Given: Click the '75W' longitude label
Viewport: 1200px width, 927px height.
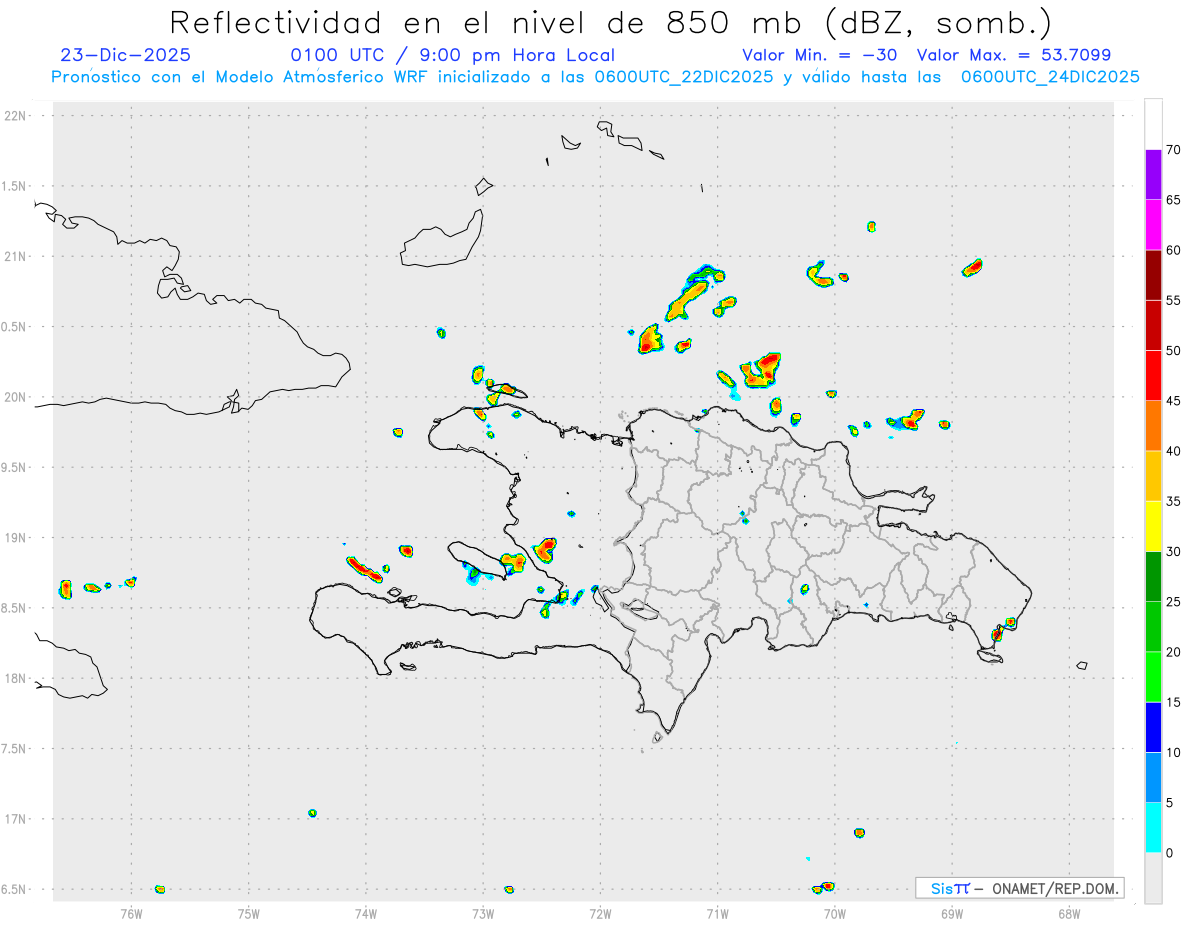Looking at the screenshot, I should point(248,913).
